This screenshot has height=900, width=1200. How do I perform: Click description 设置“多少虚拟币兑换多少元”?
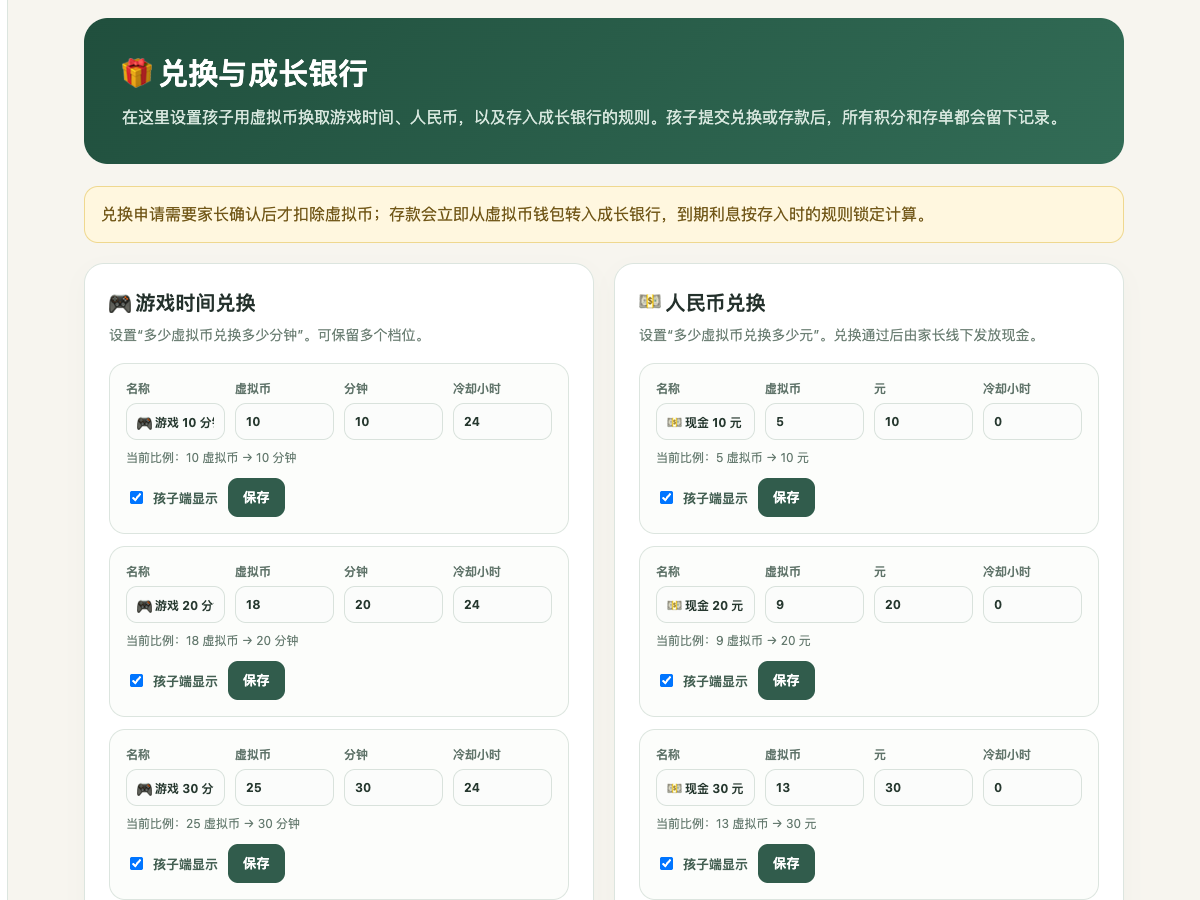coord(839,335)
